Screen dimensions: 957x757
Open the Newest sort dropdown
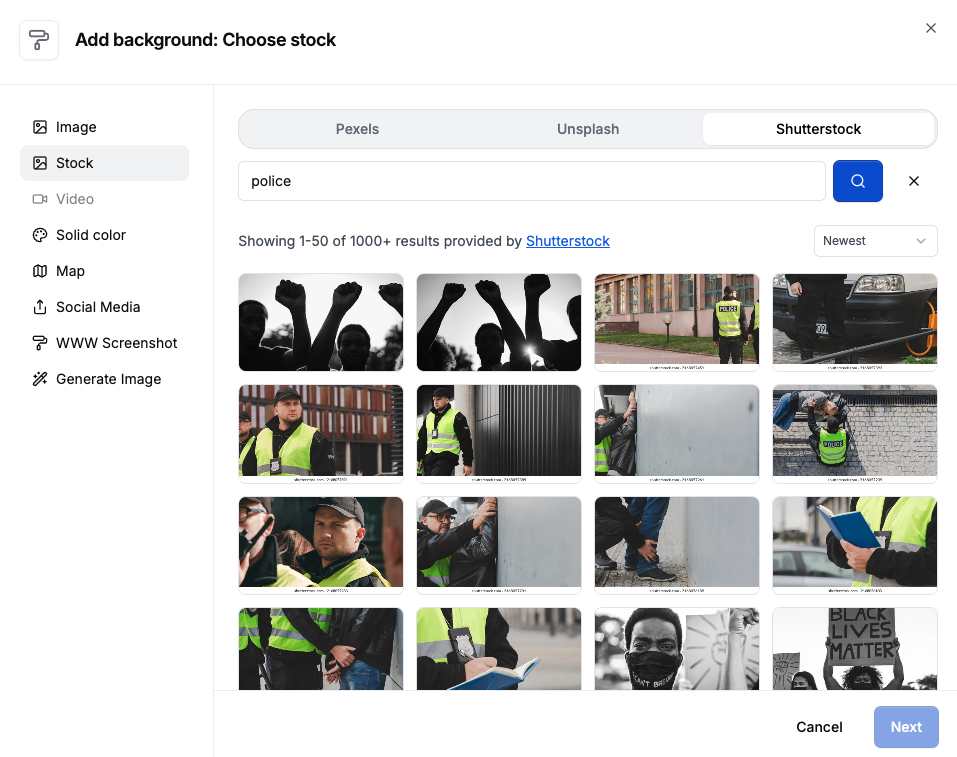pyautogui.click(x=875, y=241)
